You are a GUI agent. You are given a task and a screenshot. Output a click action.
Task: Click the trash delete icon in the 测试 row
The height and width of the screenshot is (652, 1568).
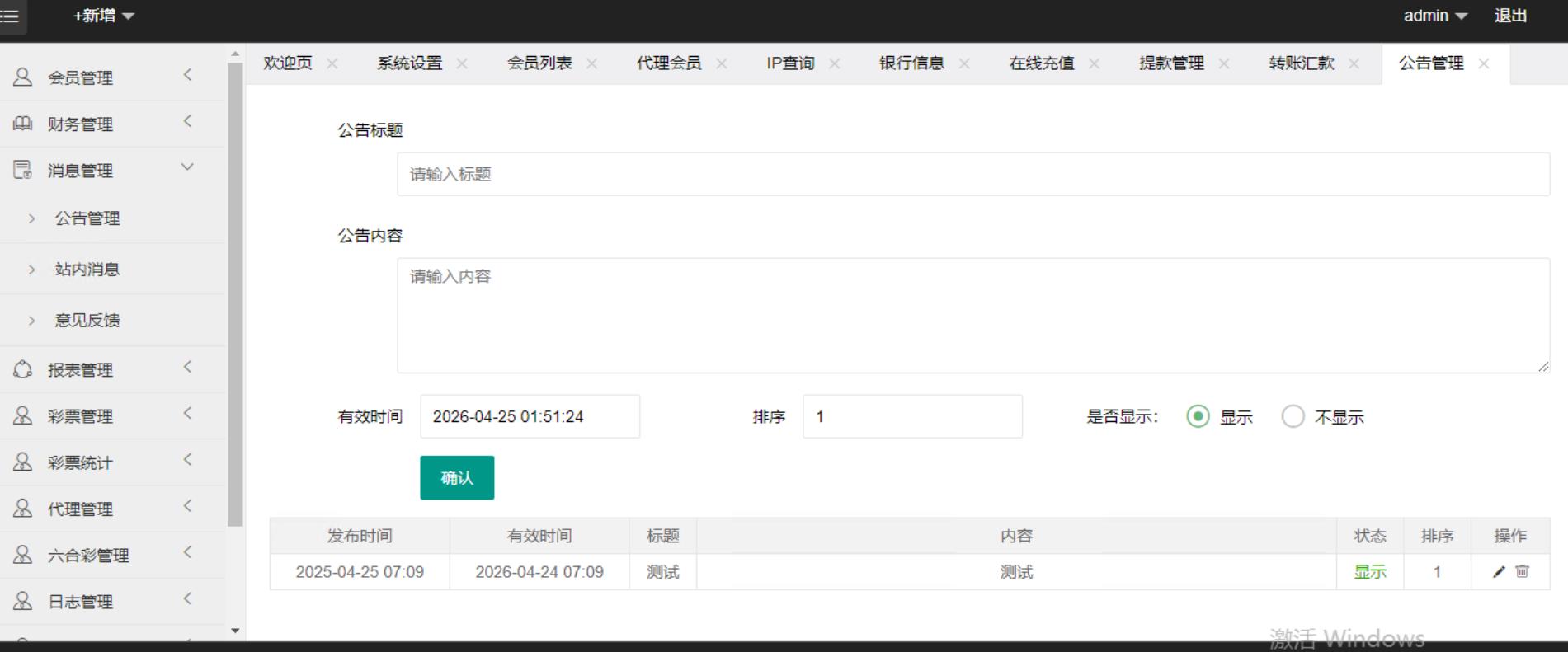tap(1523, 572)
